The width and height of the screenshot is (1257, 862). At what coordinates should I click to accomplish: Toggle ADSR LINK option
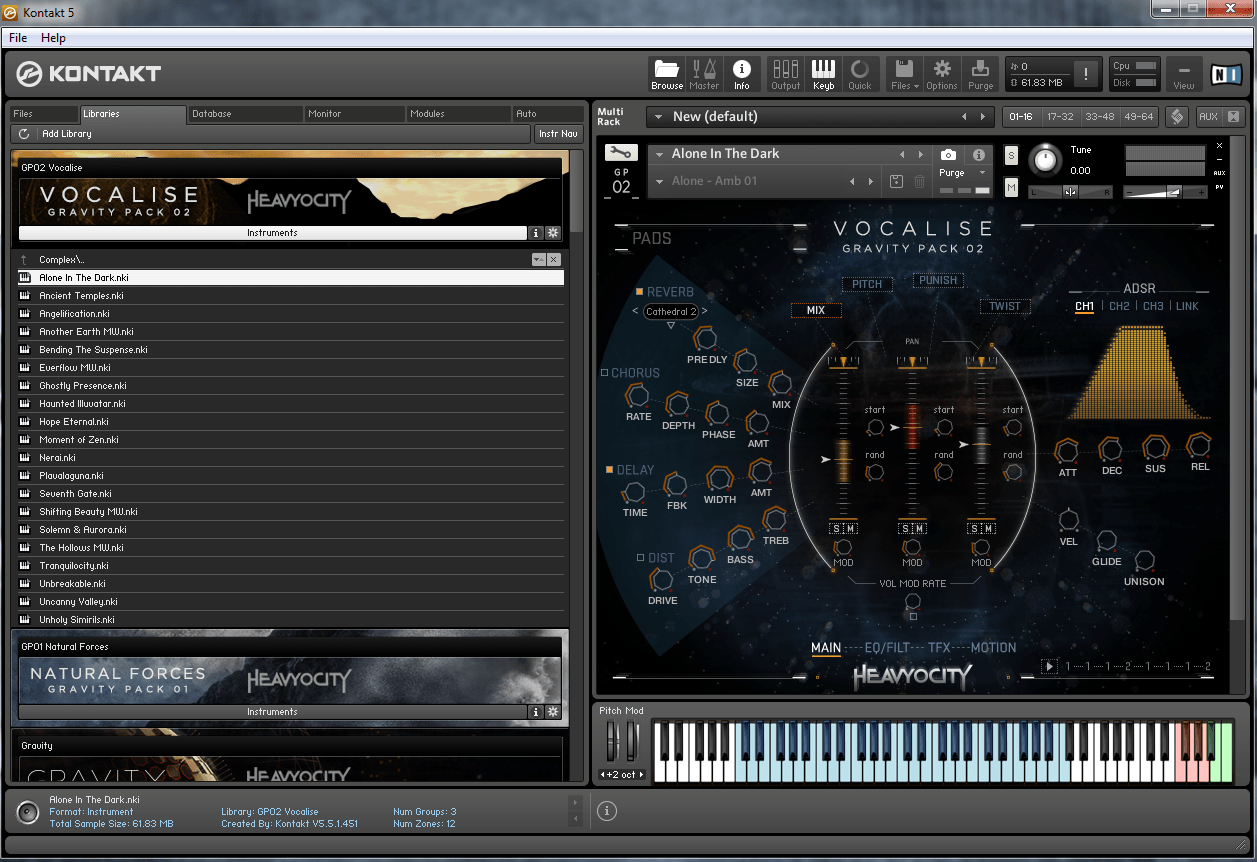1187,306
